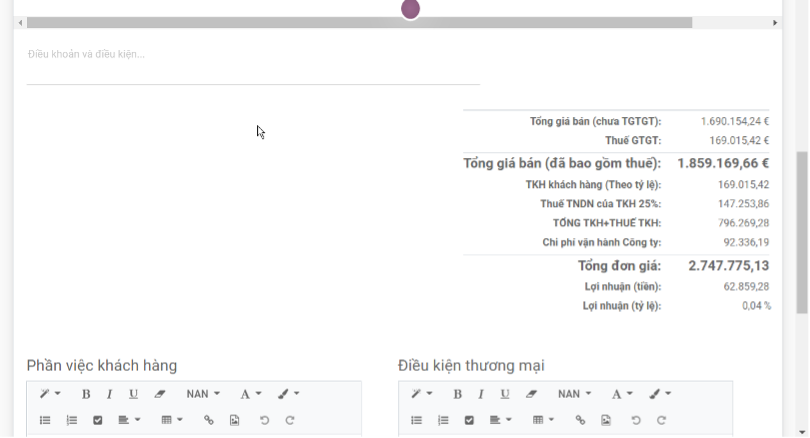Click the vertical scrollbar thumb
Viewport: 810px width, 438px height.
[x=802, y=232]
